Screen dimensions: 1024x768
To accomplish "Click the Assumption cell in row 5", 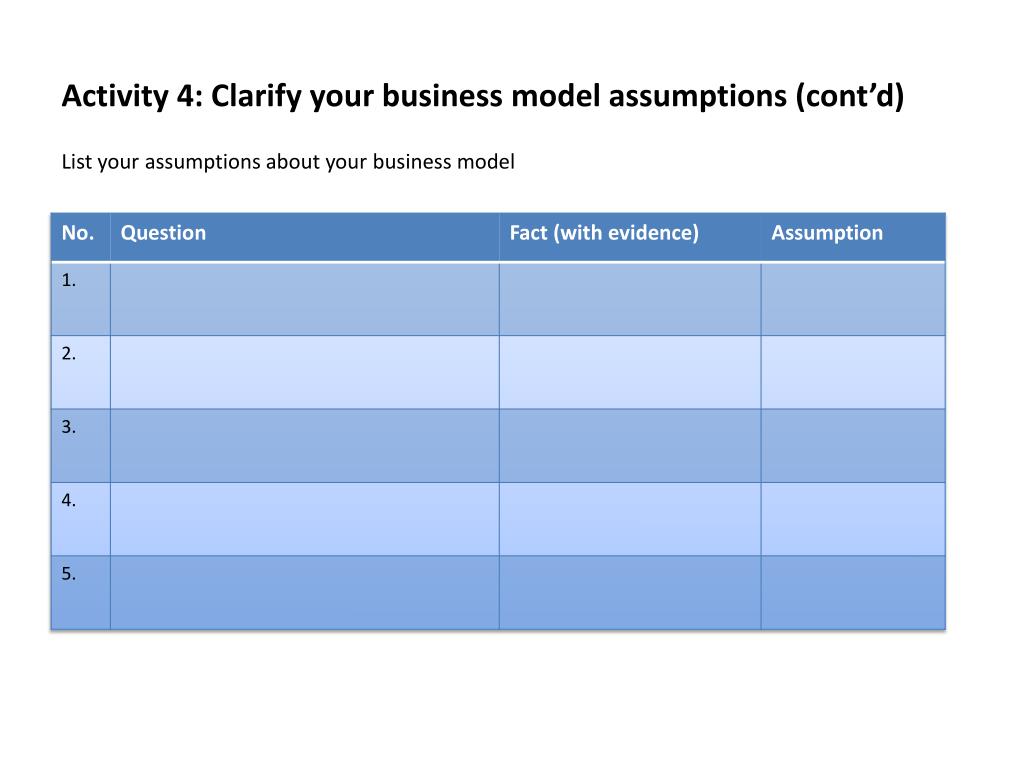I will [x=853, y=592].
